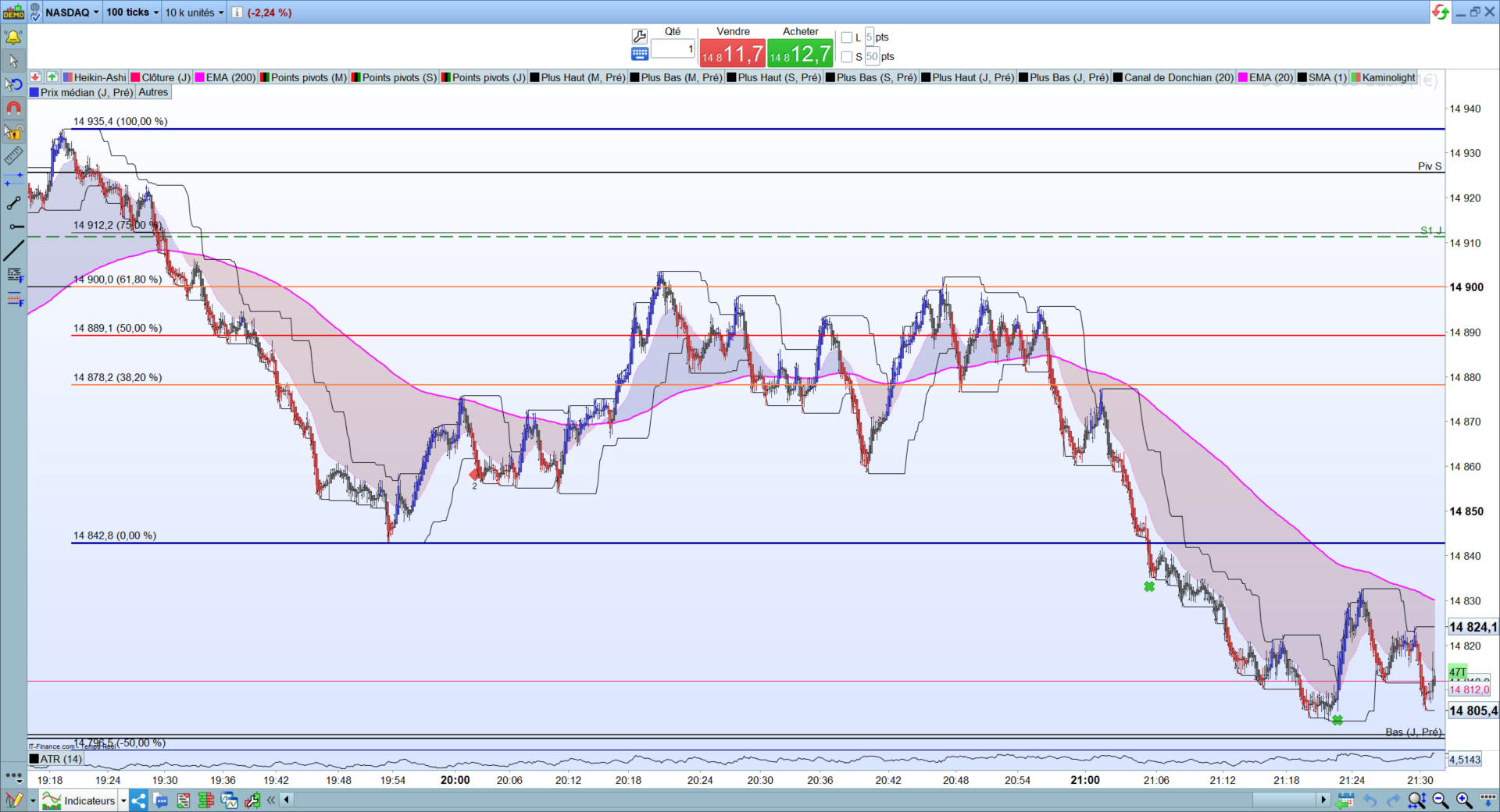Open the candlestick wrench settings icon

tap(252, 800)
